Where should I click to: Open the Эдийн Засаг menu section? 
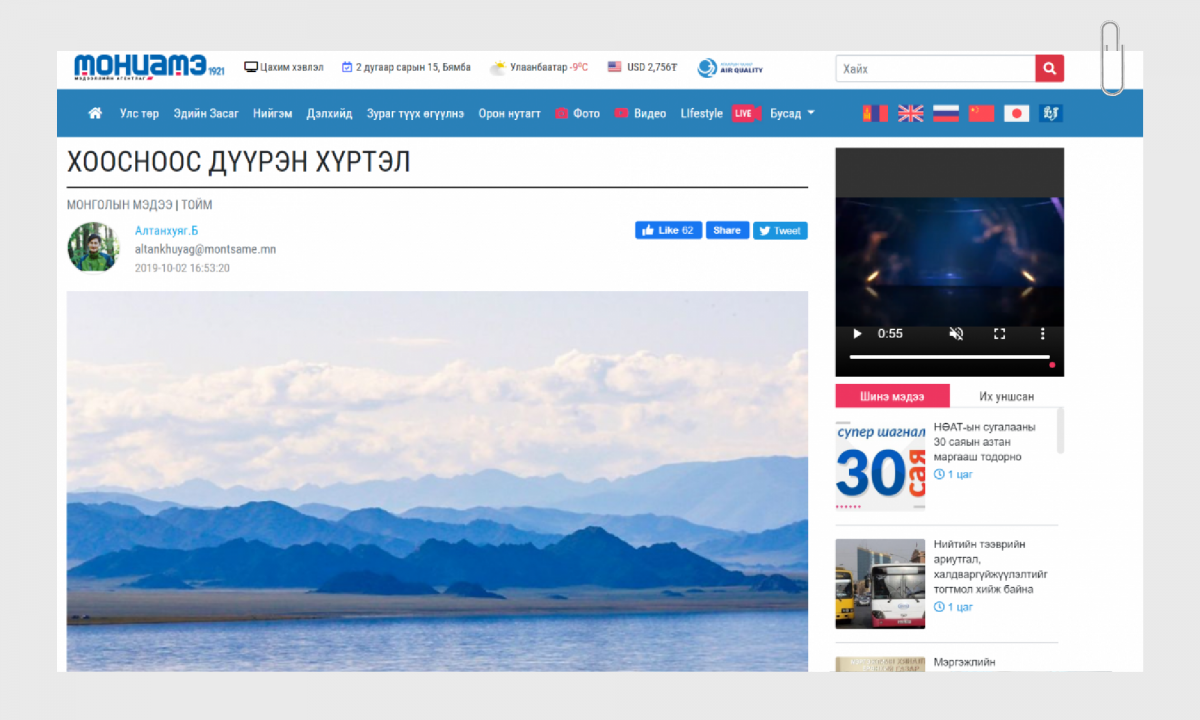[x=206, y=113]
